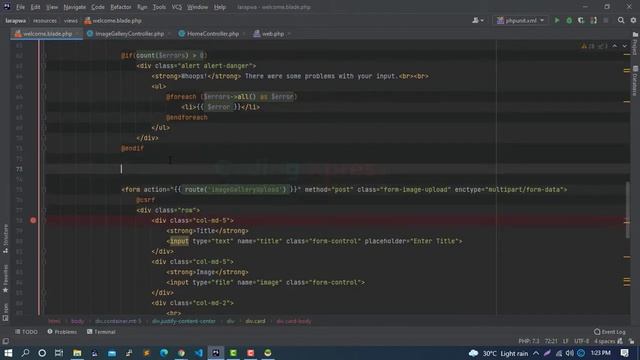
Task: Open the Problems tool window
Action: point(62,332)
